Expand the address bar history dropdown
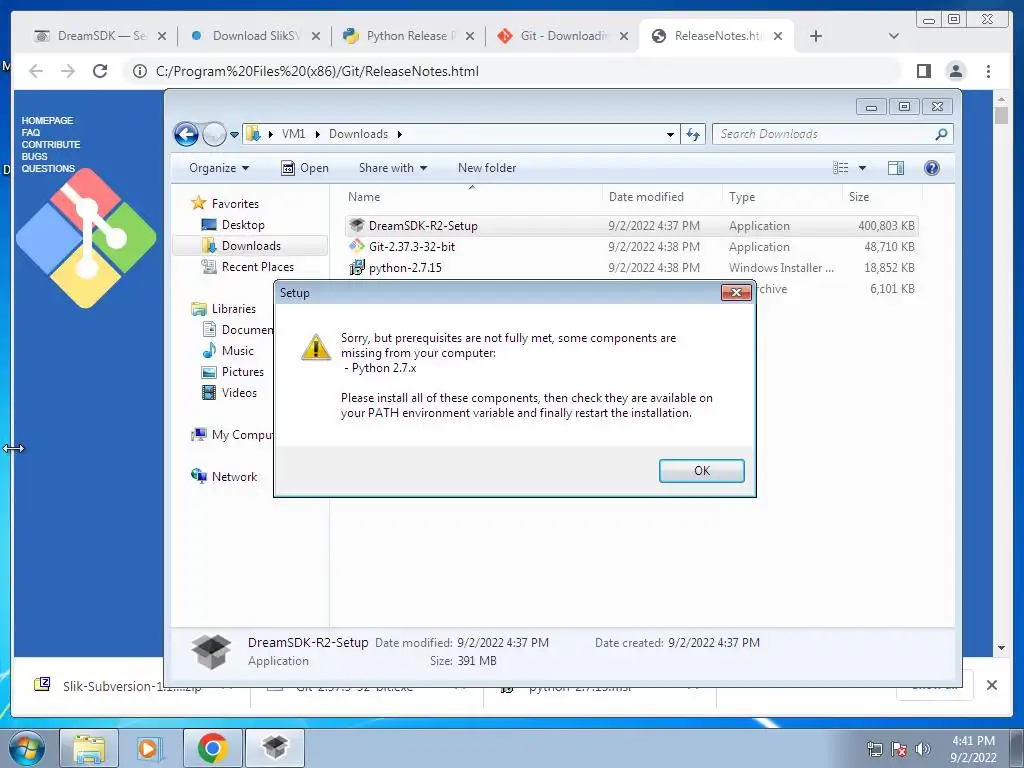Screen dimensions: 1024x768 click(670, 135)
